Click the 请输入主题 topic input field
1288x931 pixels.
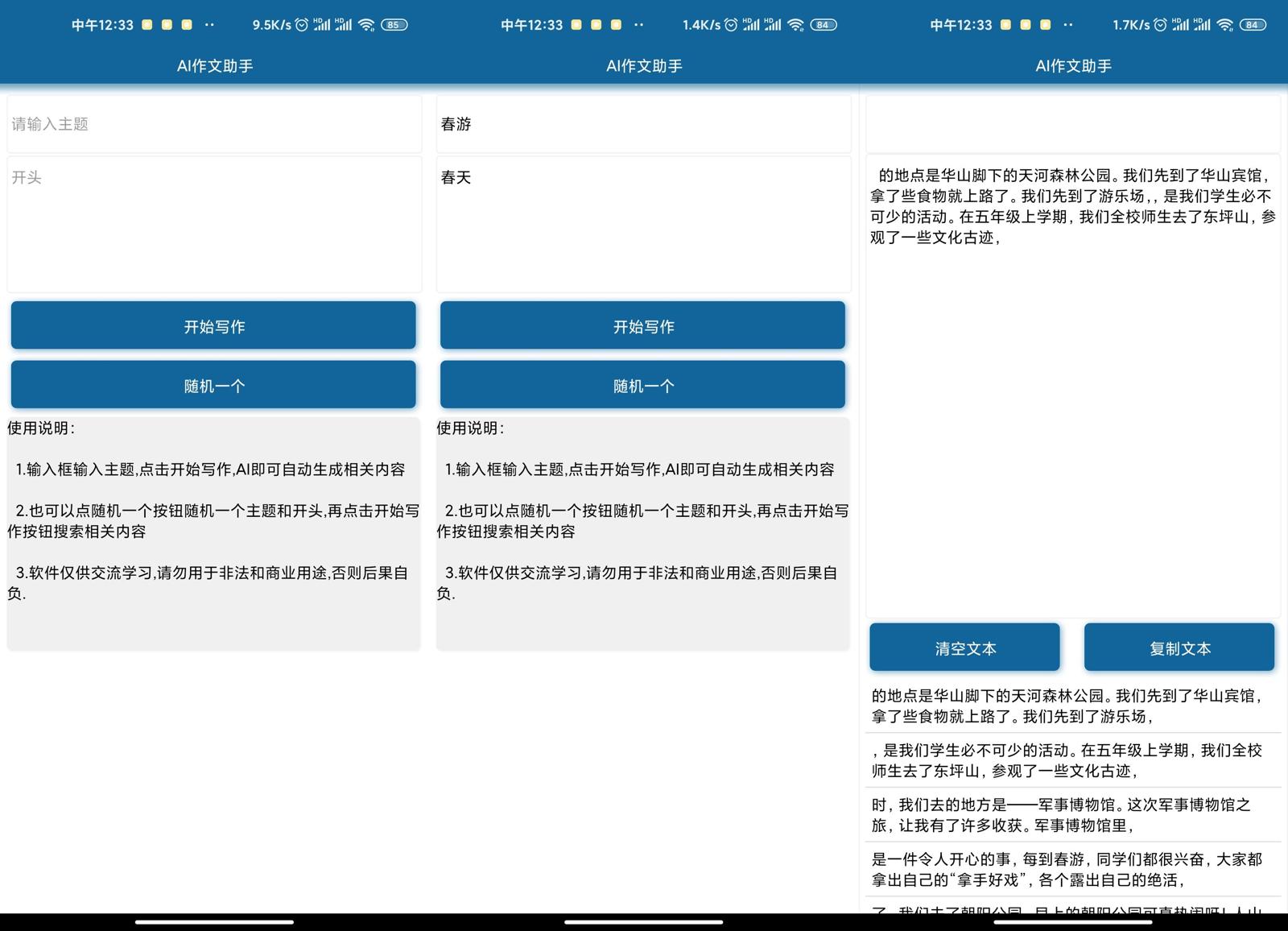[x=213, y=124]
